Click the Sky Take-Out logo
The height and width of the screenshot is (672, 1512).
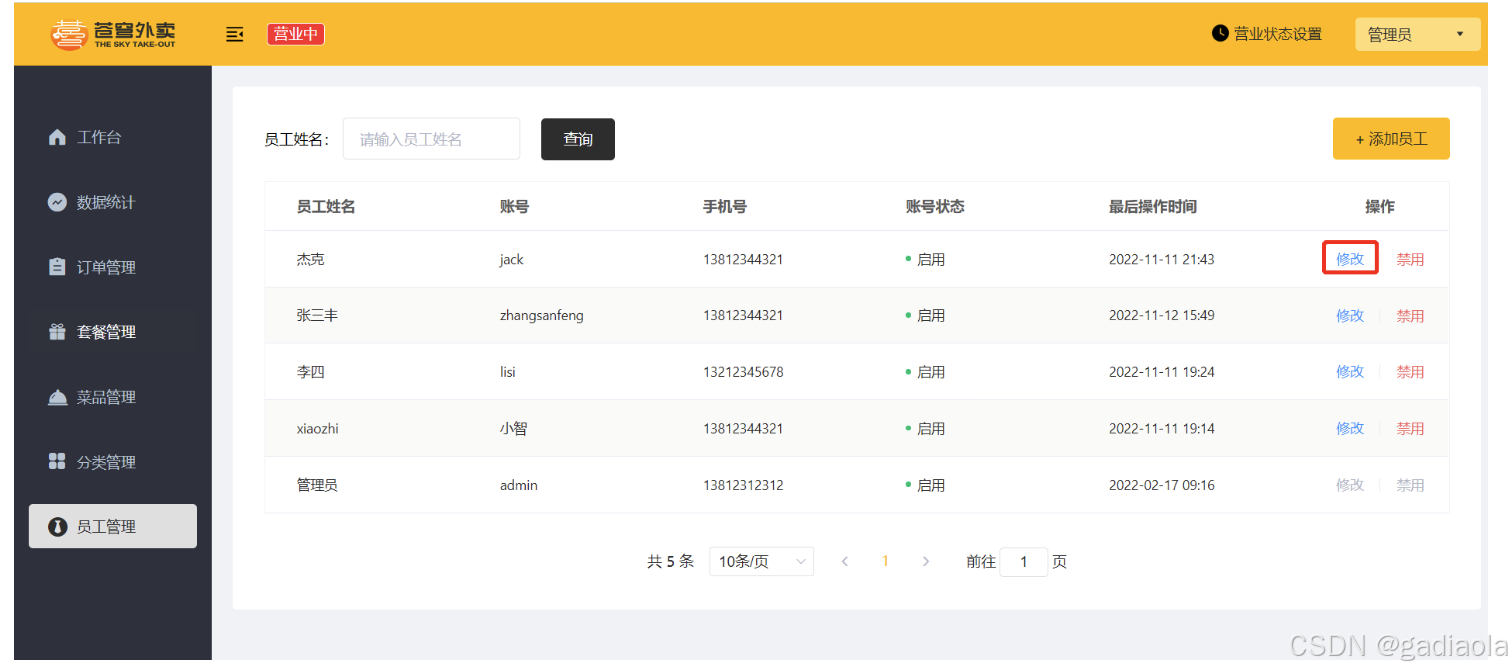pyautogui.click(x=113, y=34)
